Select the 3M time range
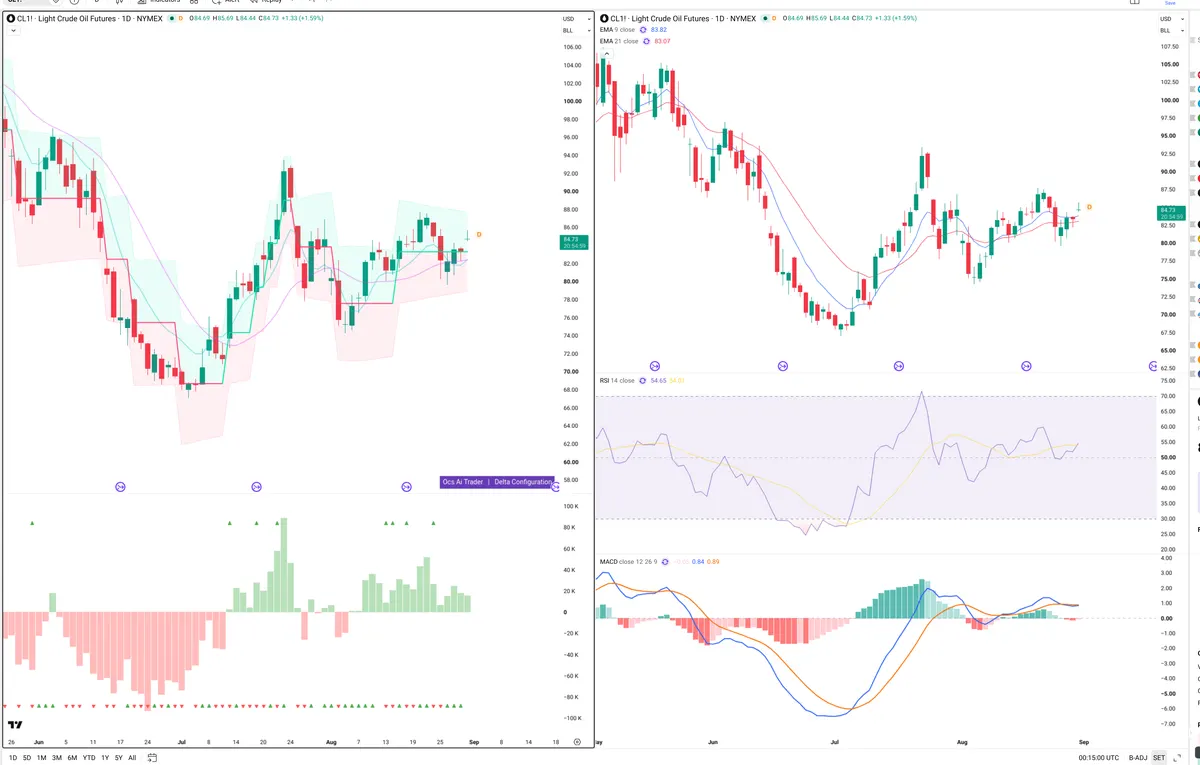This screenshot has height=765, width=1200. pyautogui.click(x=57, y=757)
